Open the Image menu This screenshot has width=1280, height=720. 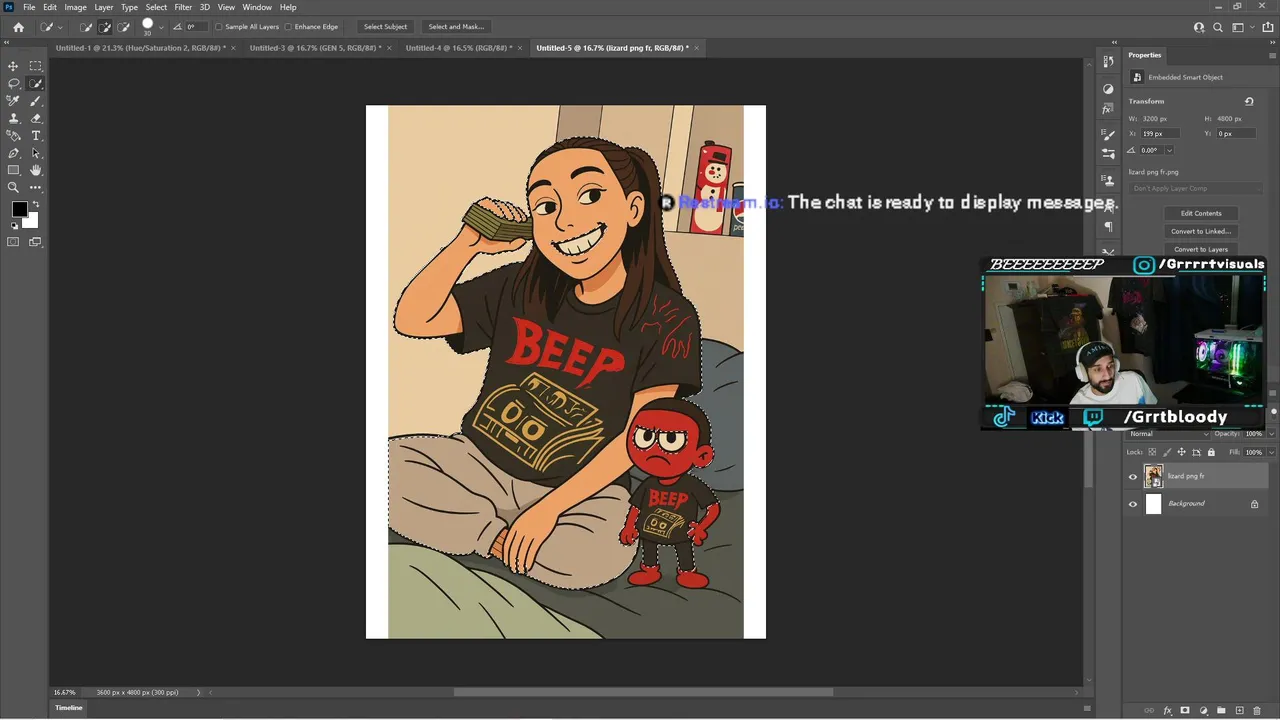click(75, 7)
